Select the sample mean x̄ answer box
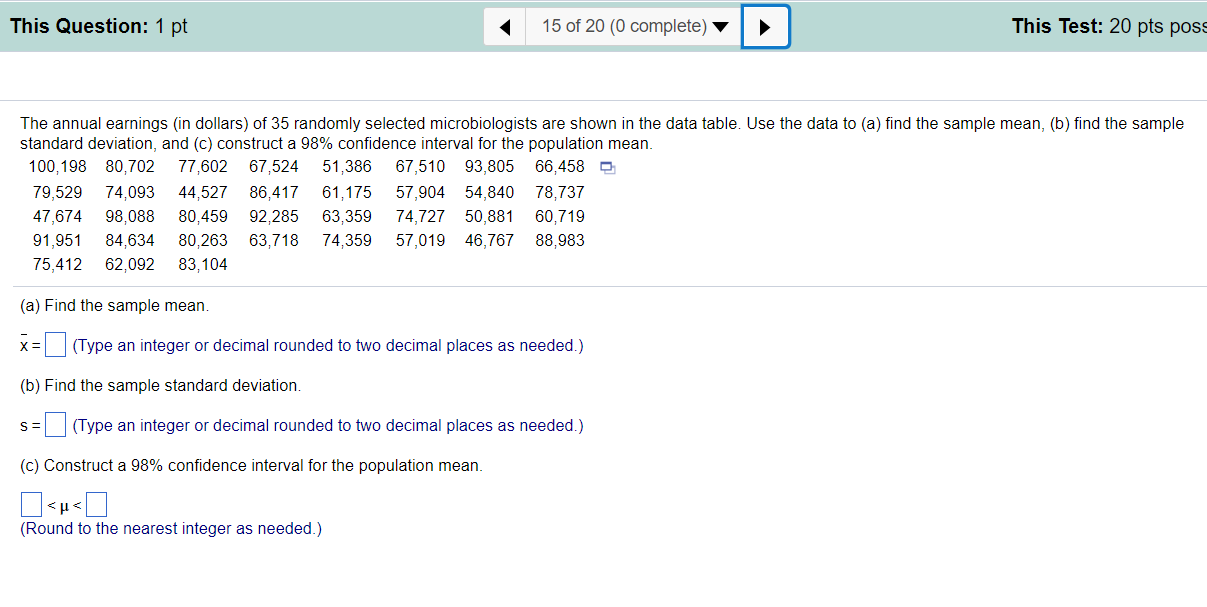The width and height of the screenshot is (1207, 607). [x=56, y=345]
